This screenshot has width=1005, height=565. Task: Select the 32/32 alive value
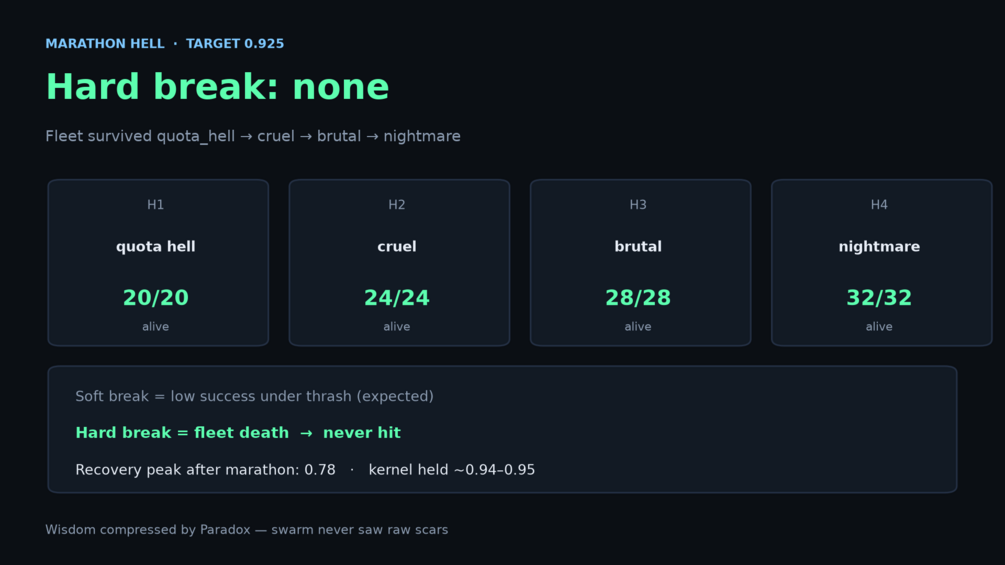[x=879, y=298]
